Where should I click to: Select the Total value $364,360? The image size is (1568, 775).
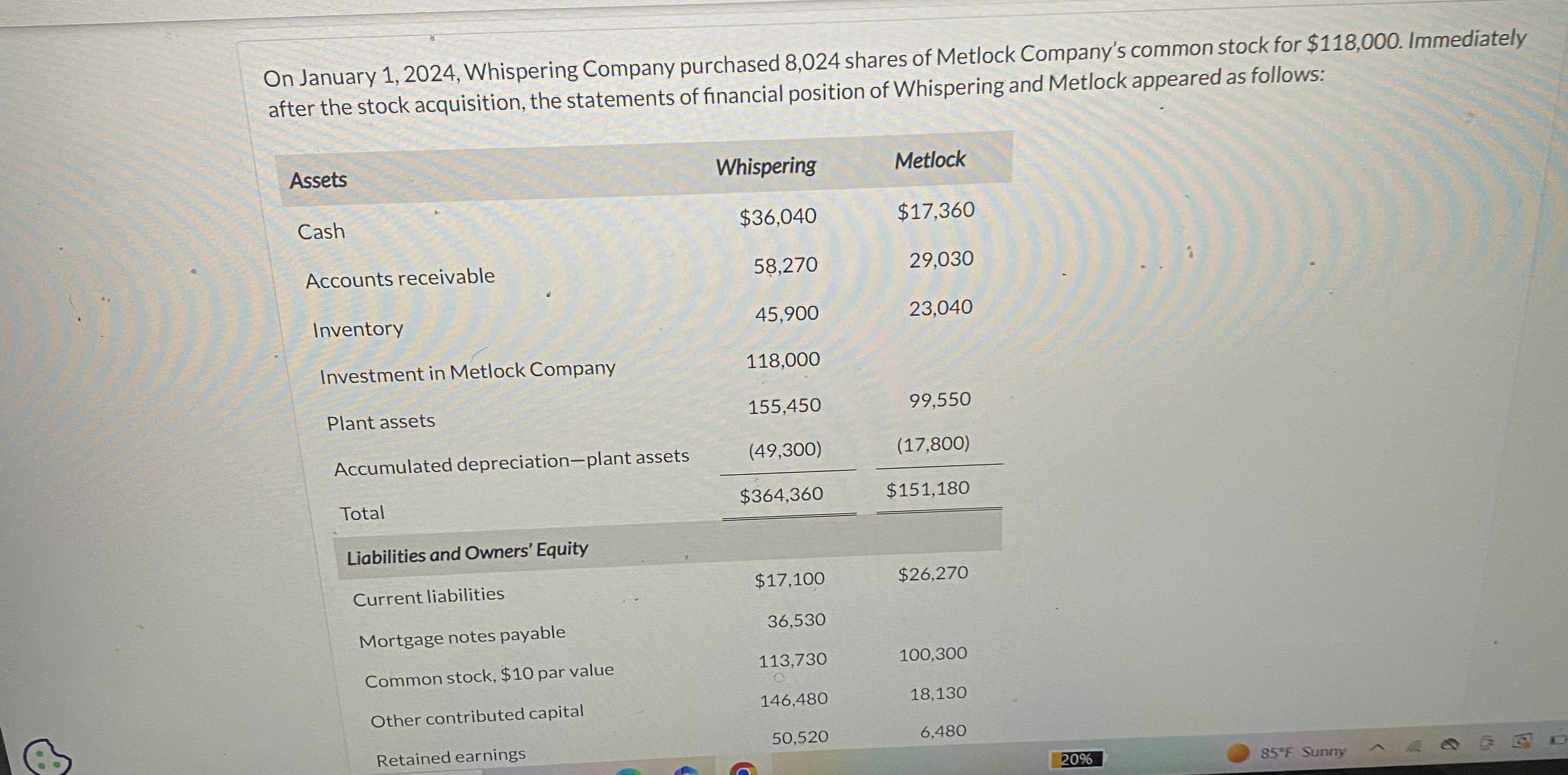click(x=781, y=495)
